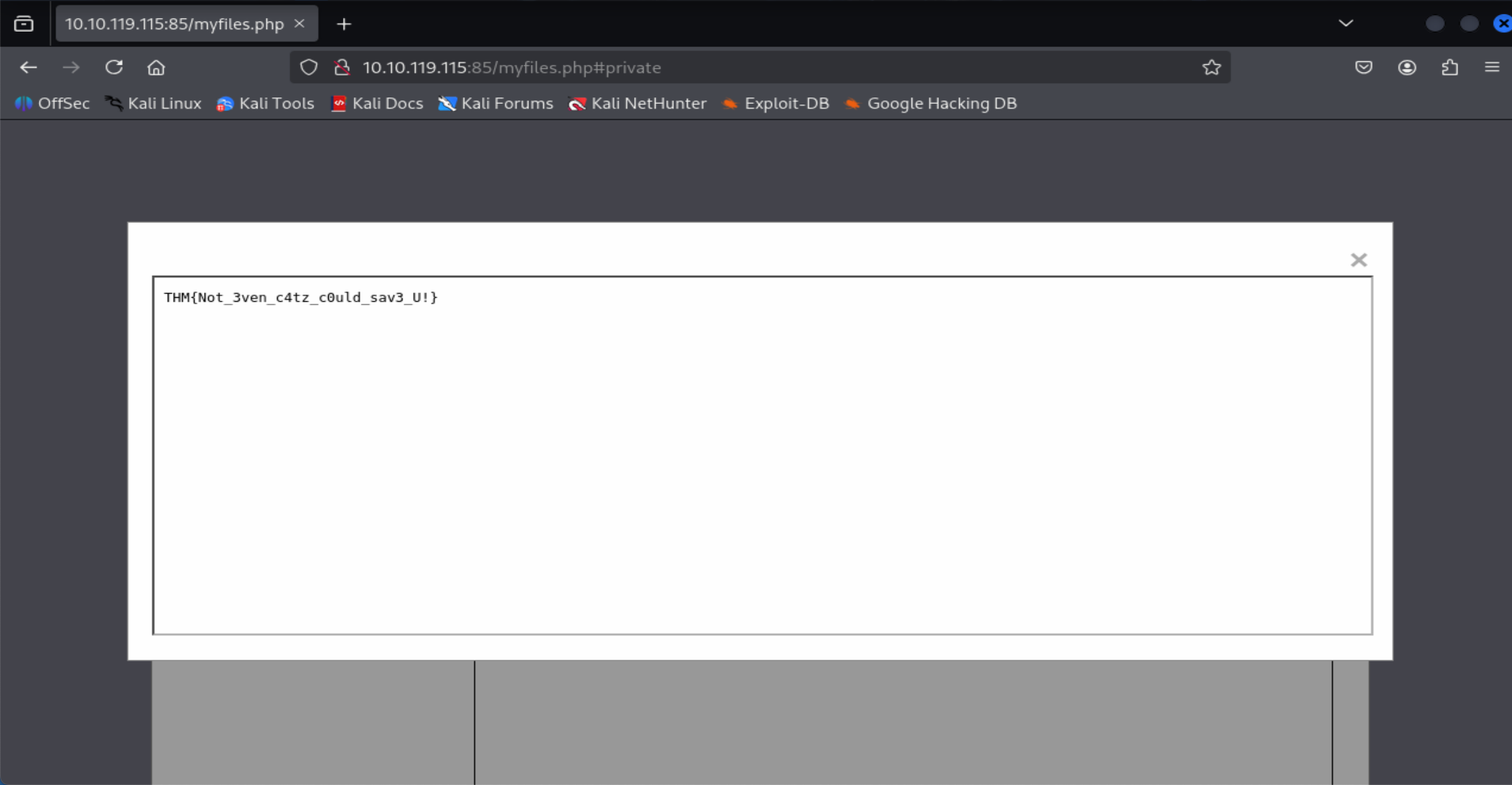The height and width of the screenshot is (785, 1512).
Task: Close the myfiles.php tab
Action: click(x=299, y=24)
